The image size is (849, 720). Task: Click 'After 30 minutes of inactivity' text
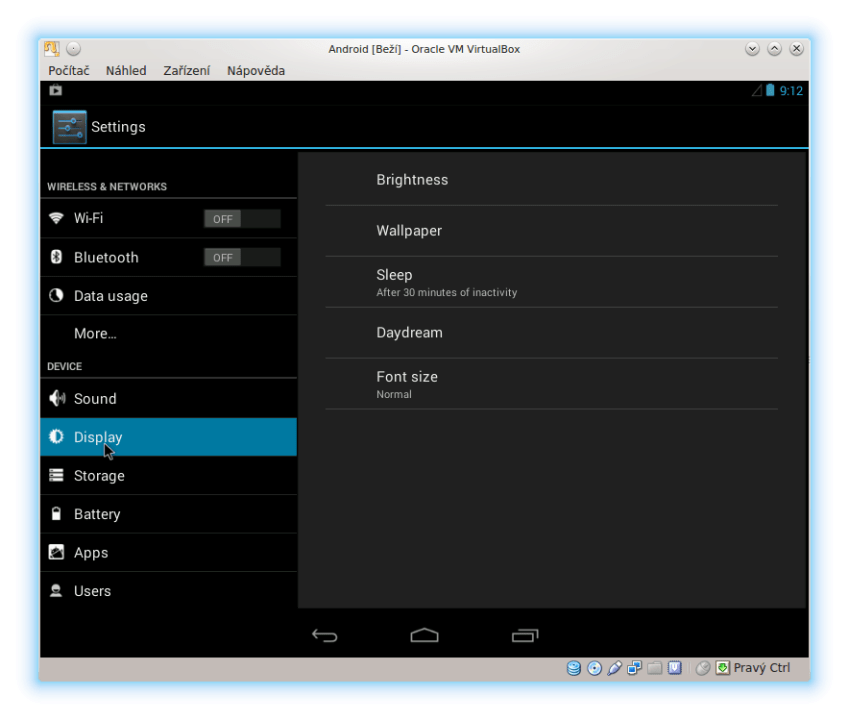tap(447, 292)
